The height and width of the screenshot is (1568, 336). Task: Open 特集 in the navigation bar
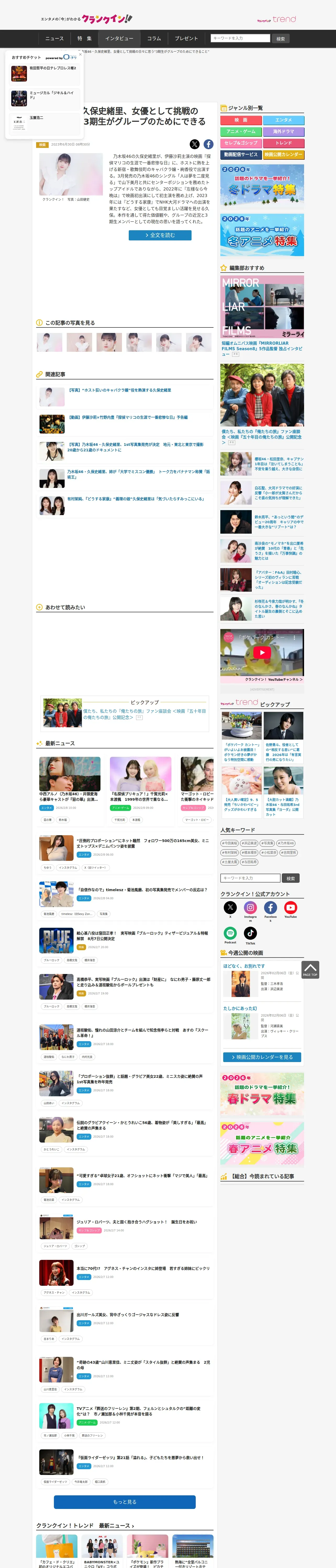[x=84, y=38]
